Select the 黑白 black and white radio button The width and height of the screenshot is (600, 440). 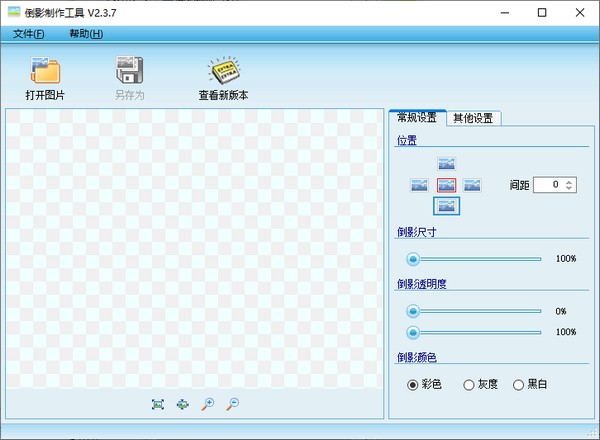pos(518,384)
